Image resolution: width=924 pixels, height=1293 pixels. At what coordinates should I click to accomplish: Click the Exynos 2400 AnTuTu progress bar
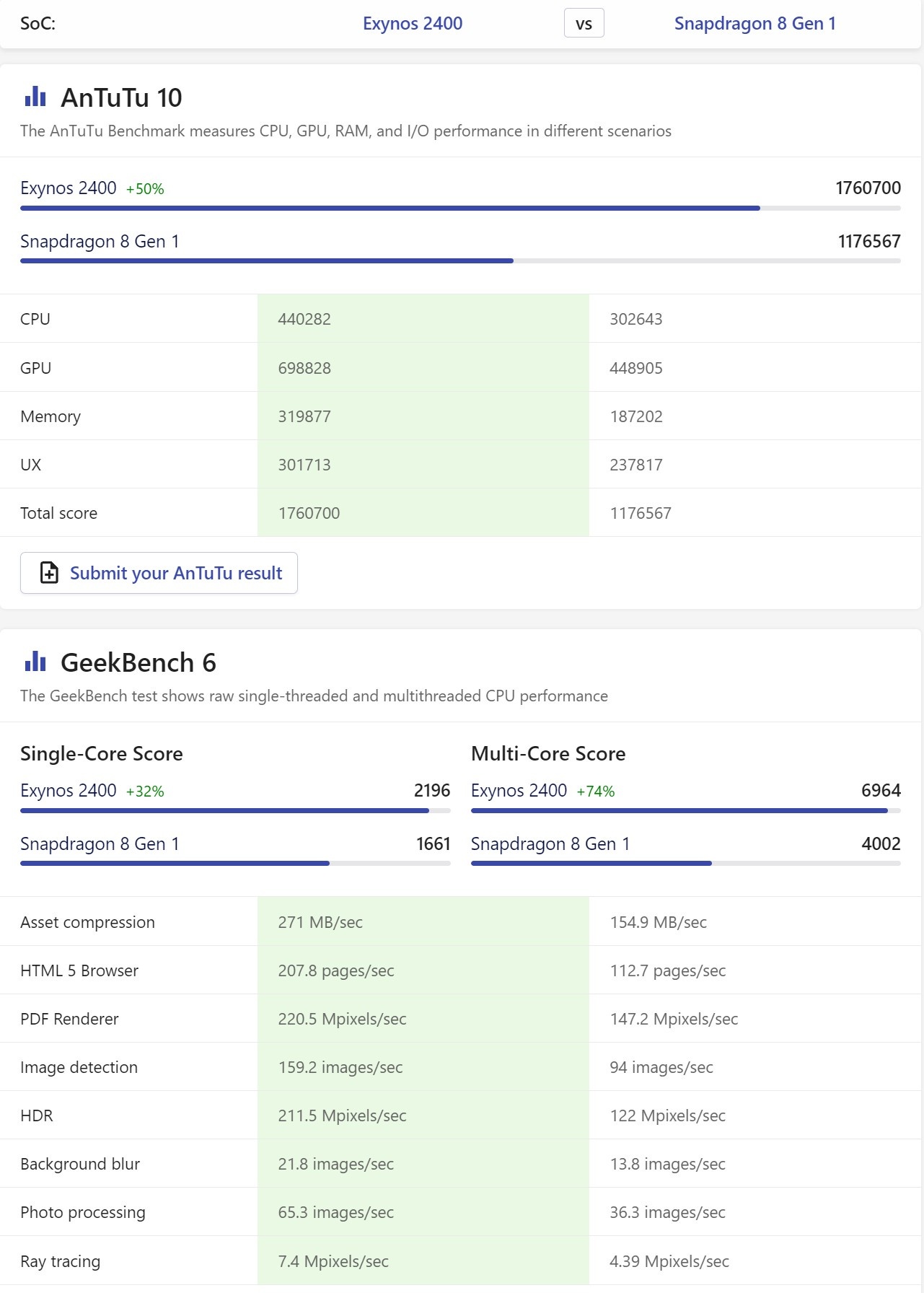tap(460, 208)
